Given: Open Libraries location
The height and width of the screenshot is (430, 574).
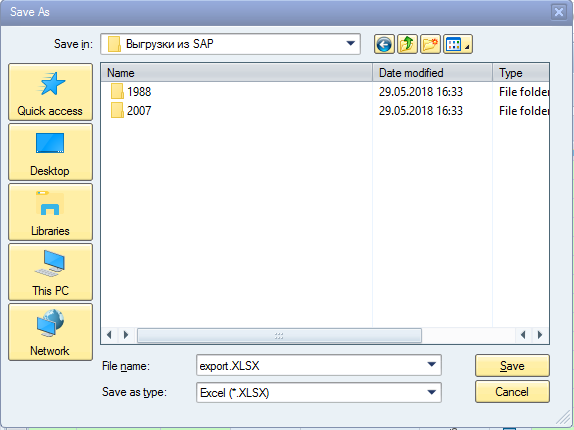Looking at the screenshot, I should [50, 212].
